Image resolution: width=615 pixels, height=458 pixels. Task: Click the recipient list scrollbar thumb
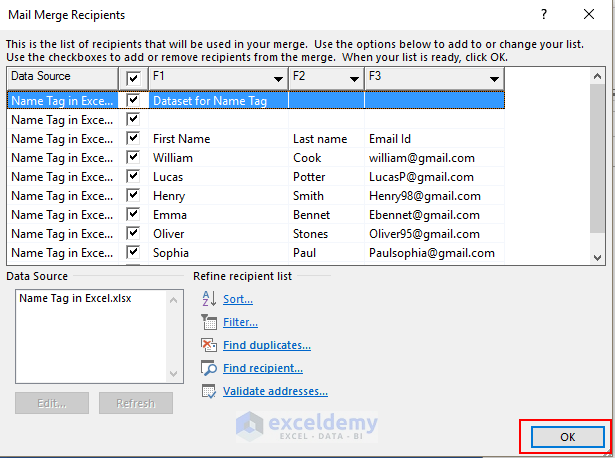click(597, 158)
